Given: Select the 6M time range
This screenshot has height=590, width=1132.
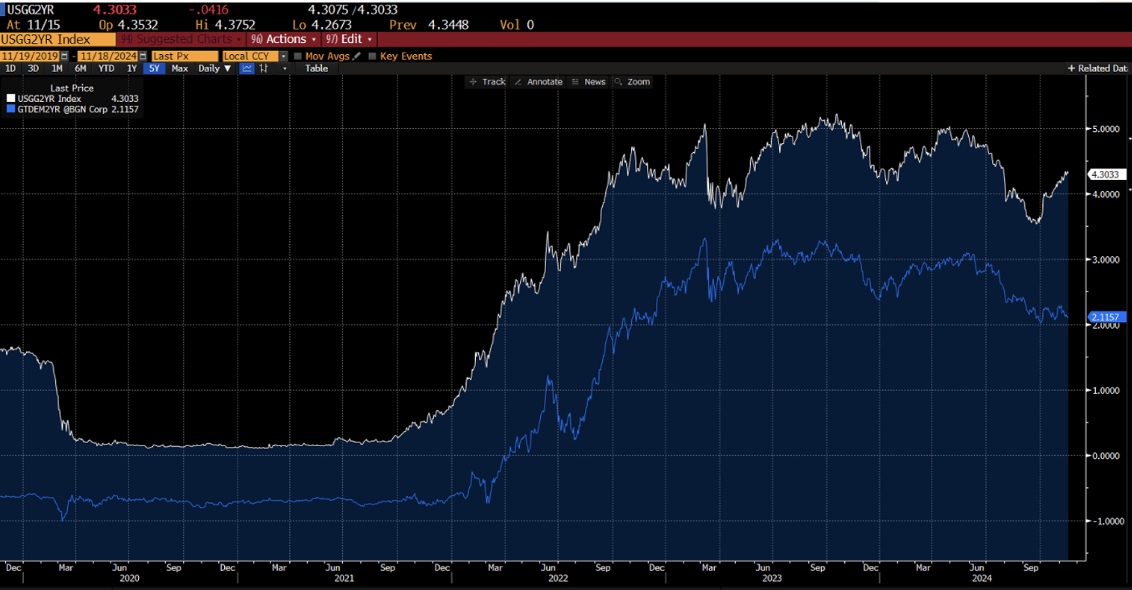Looking at the screenshot, I should point(80,69).
